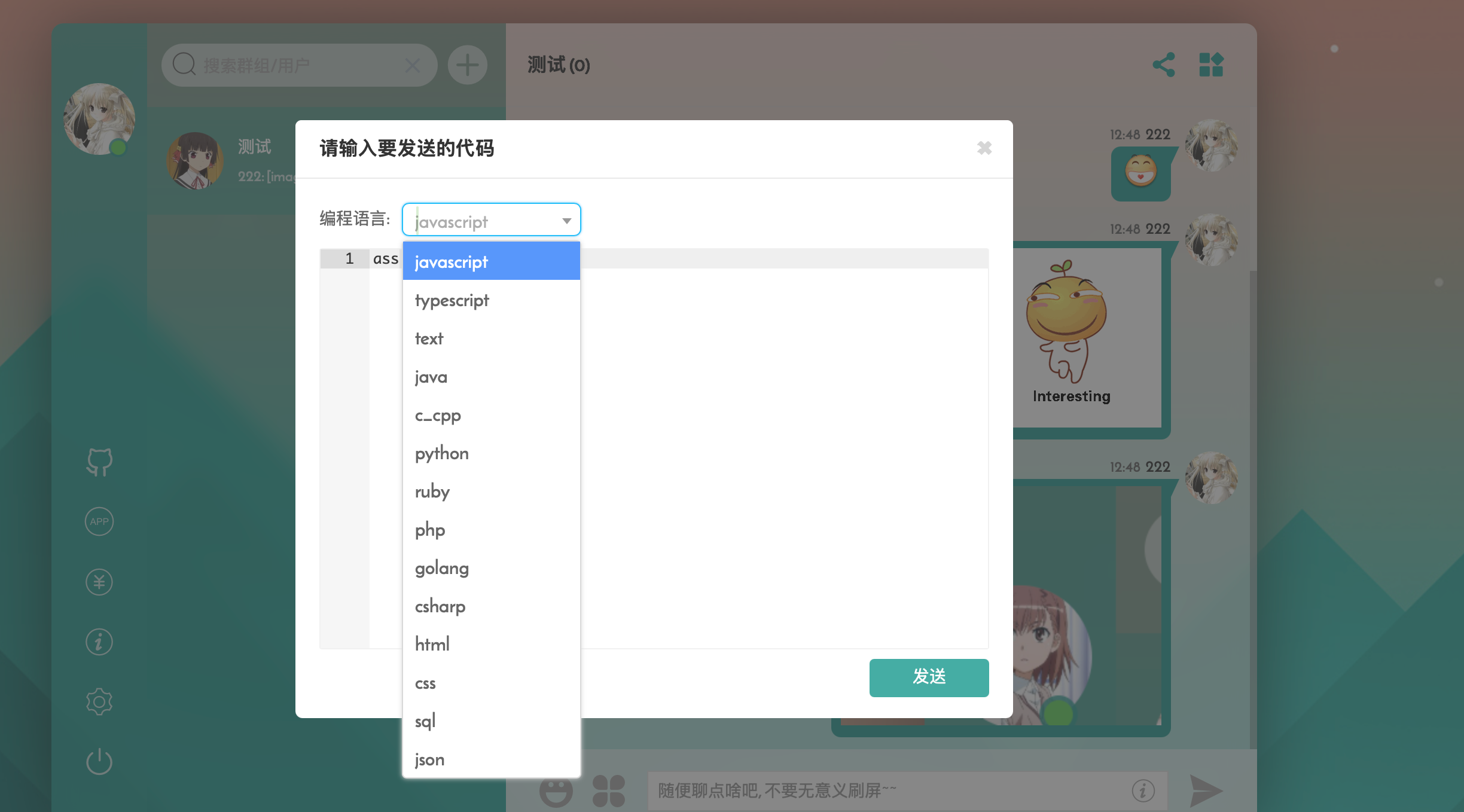Open settings gear in sidebar
This screenshot has height=812, width=1464.
99,702
